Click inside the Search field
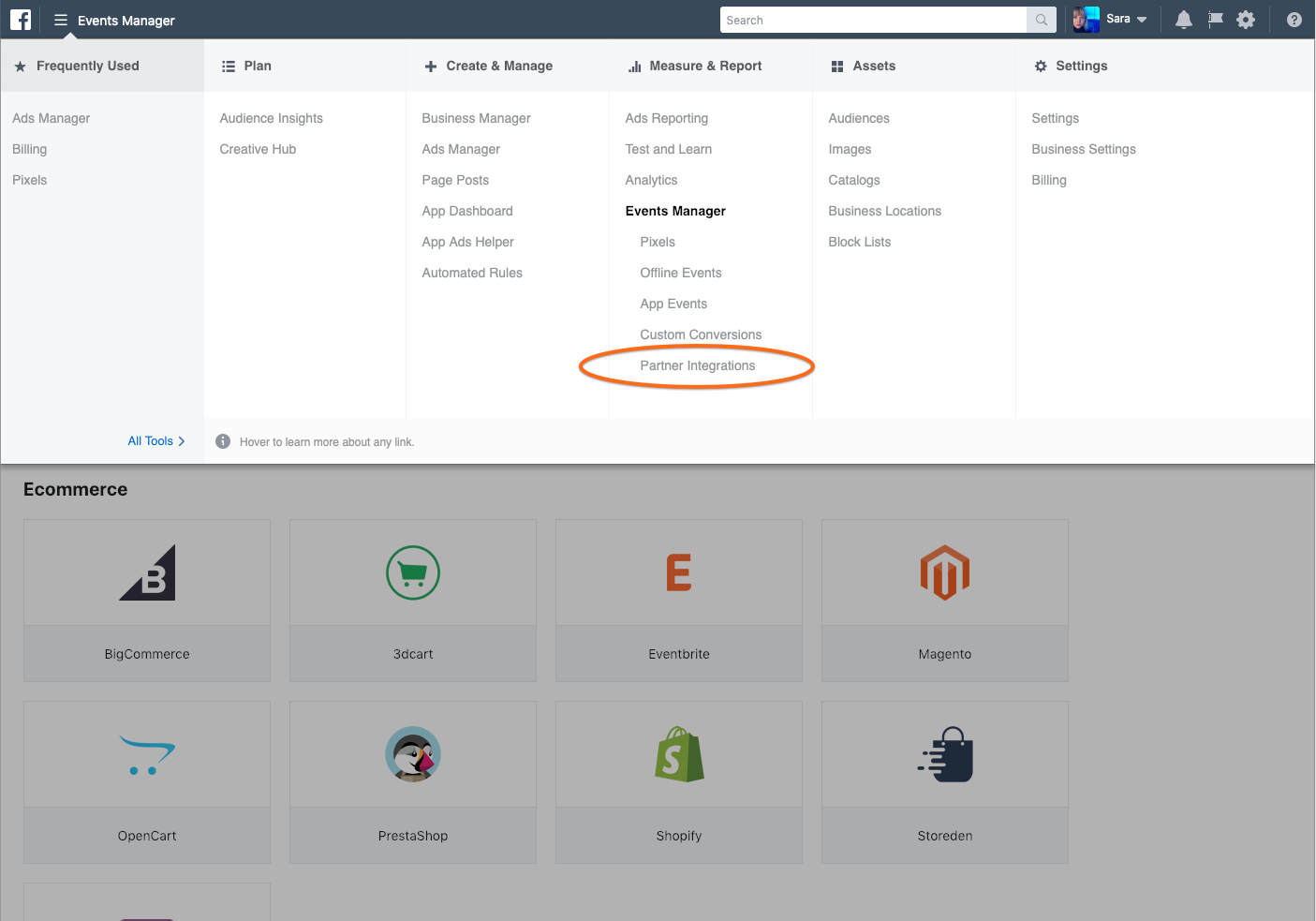The height and width of the screenshot is (921, 1316). [873, 20]
